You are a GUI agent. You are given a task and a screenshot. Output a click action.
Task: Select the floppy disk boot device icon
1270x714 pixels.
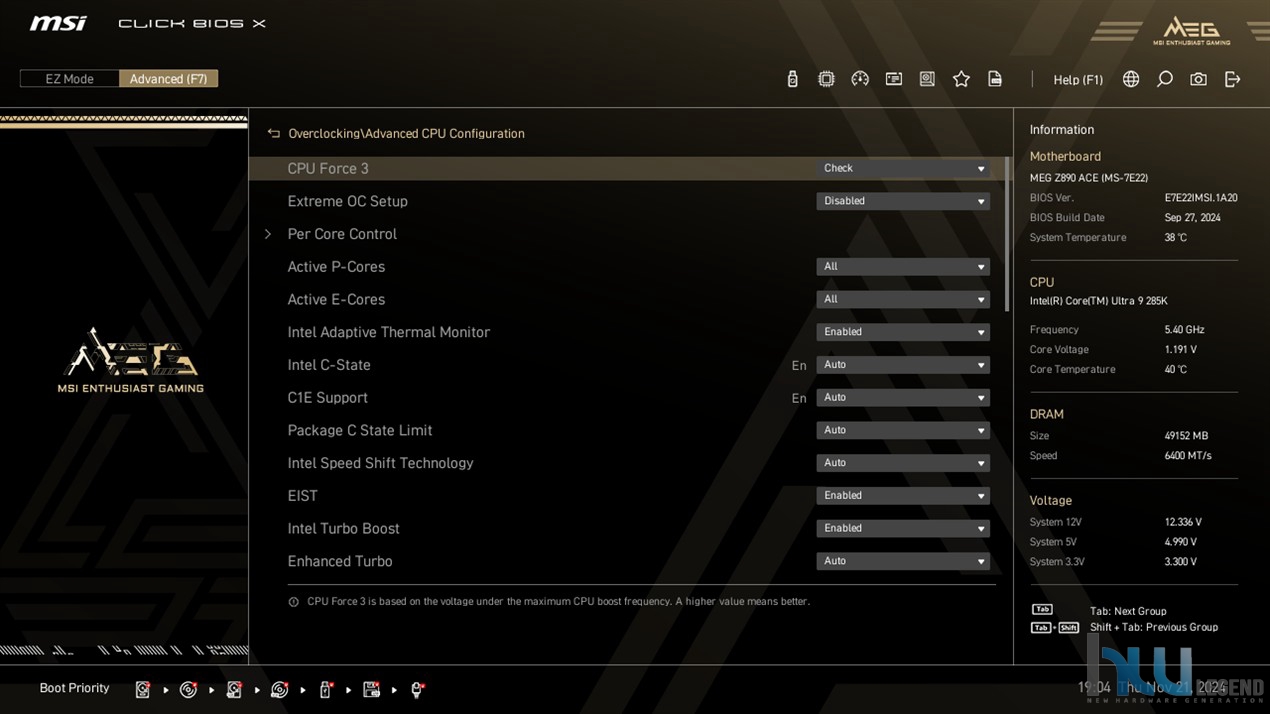coord(371,689)
